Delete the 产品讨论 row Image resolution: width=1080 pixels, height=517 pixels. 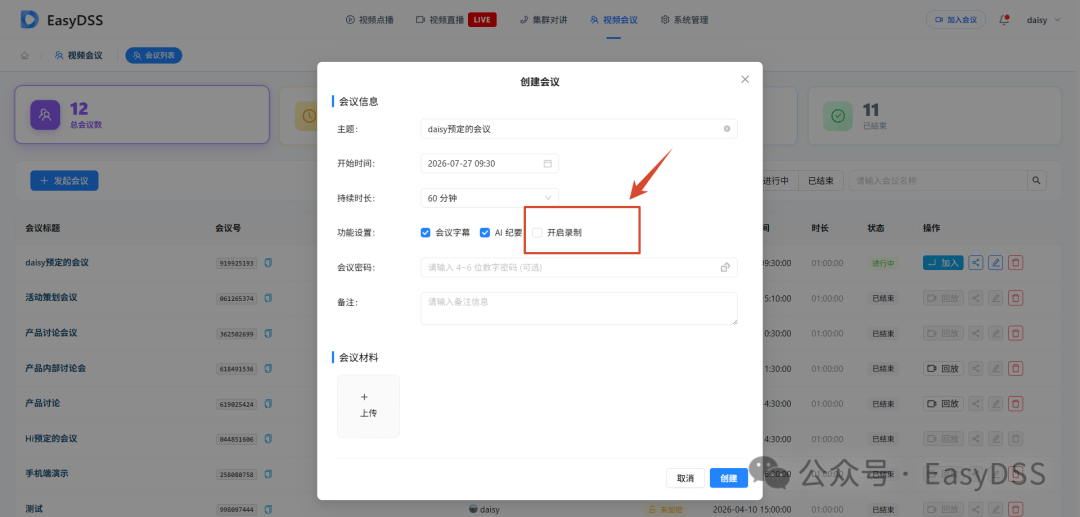coord(1015,403)
